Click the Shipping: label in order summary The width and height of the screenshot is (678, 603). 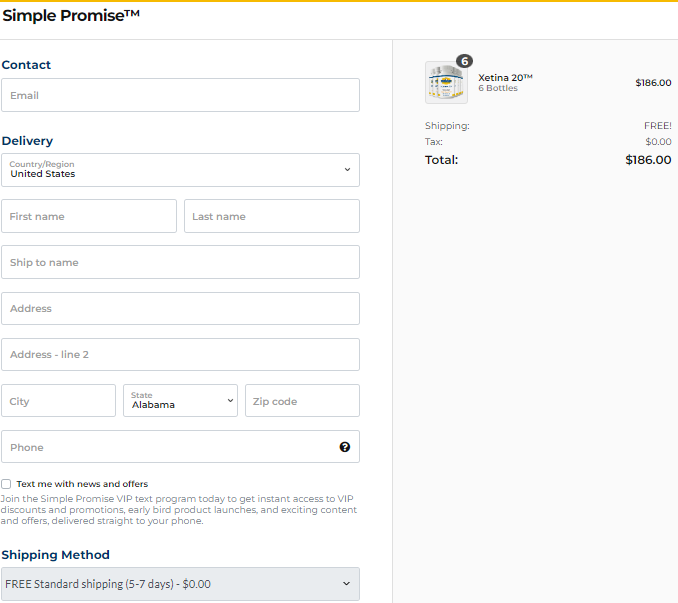tap(447, 126)
